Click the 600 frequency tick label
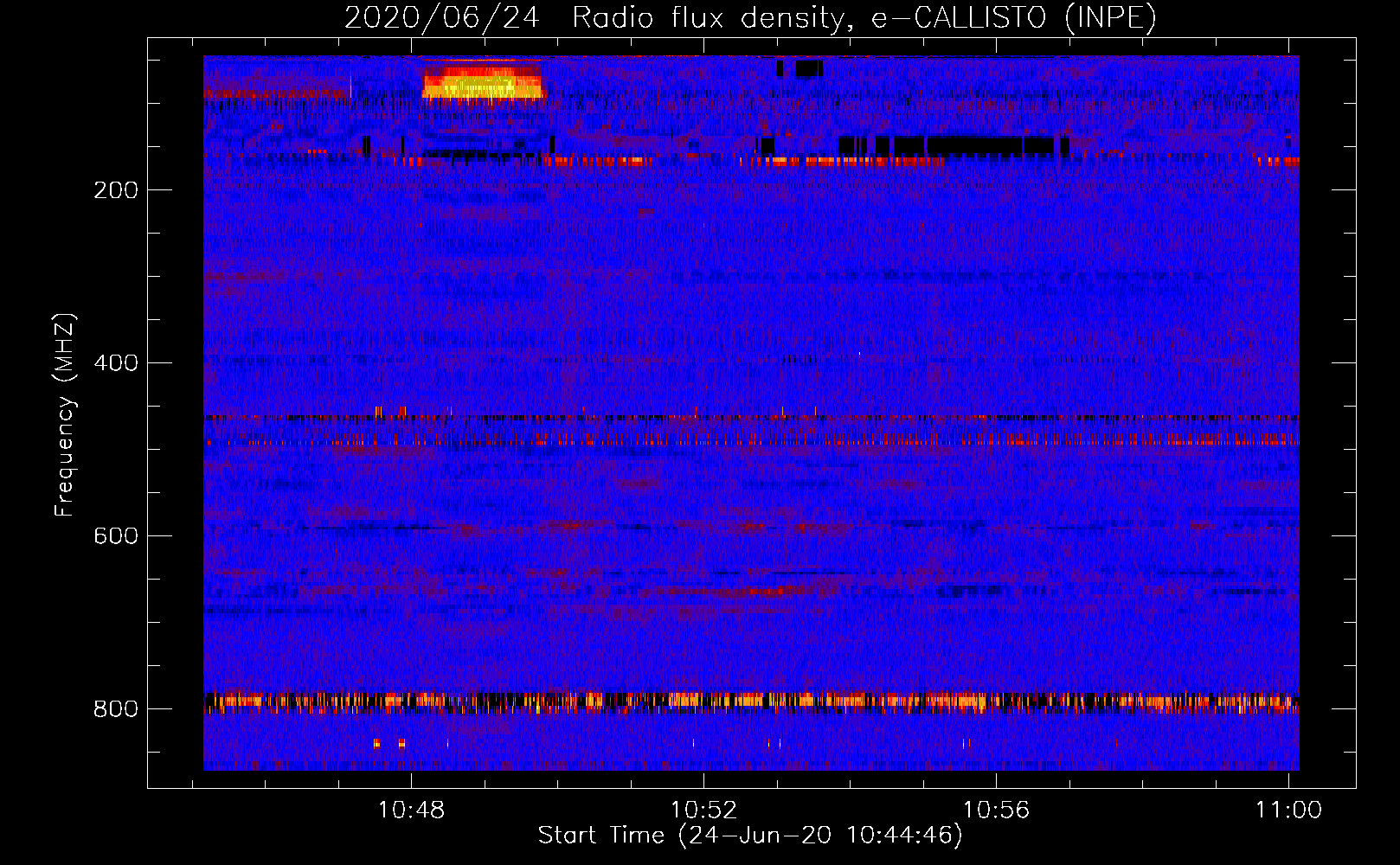 [x=116, y=536]
